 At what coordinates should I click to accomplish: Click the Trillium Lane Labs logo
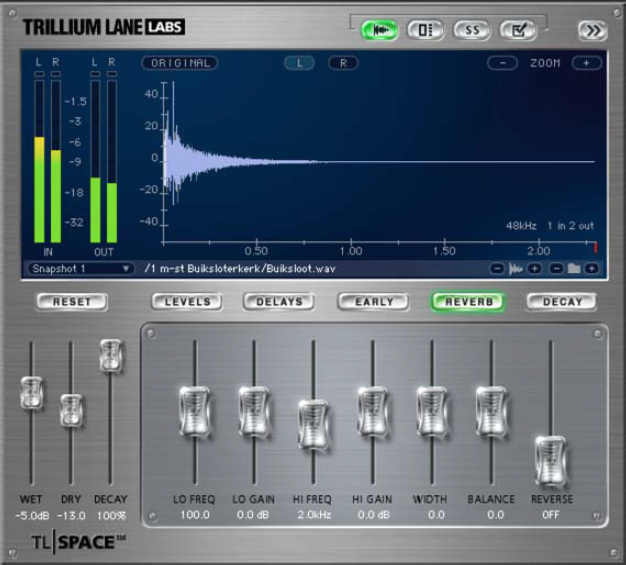click(x=103, y=27)
